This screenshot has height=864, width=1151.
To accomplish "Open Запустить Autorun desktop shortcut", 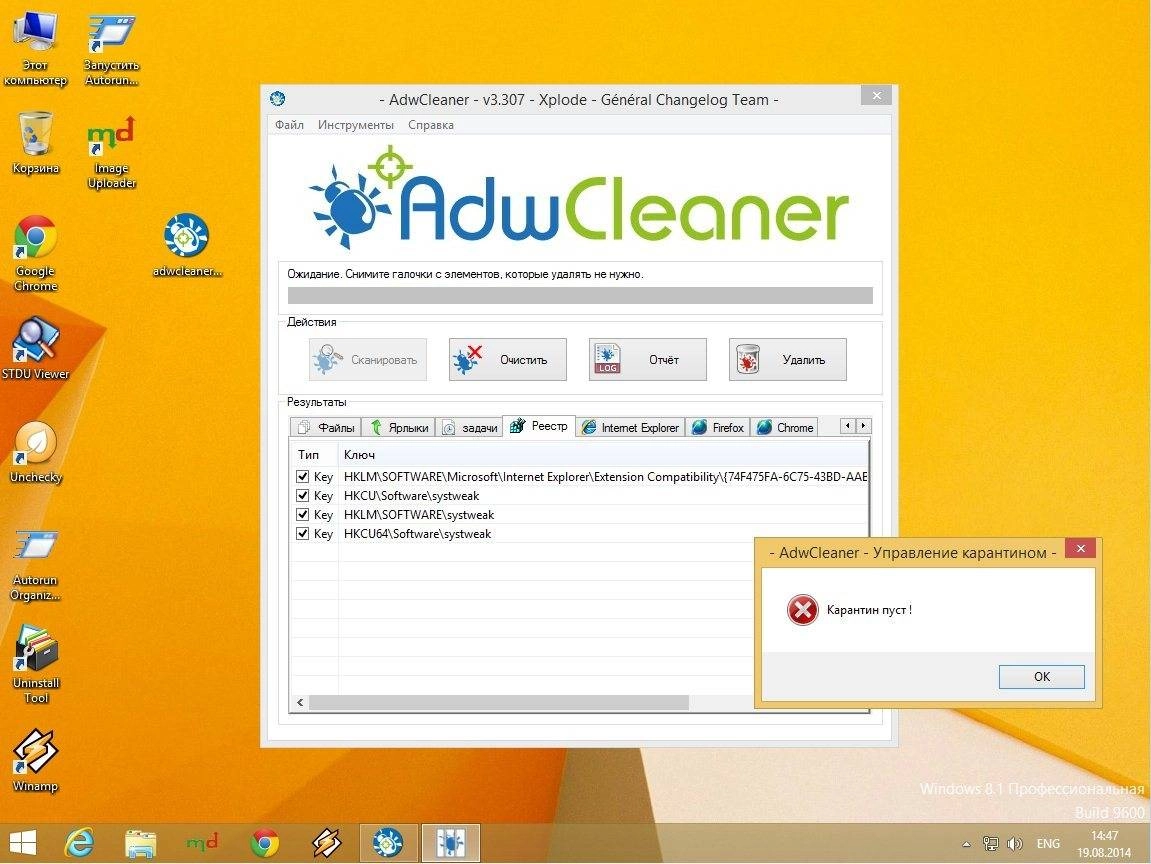I will point(112,48).
